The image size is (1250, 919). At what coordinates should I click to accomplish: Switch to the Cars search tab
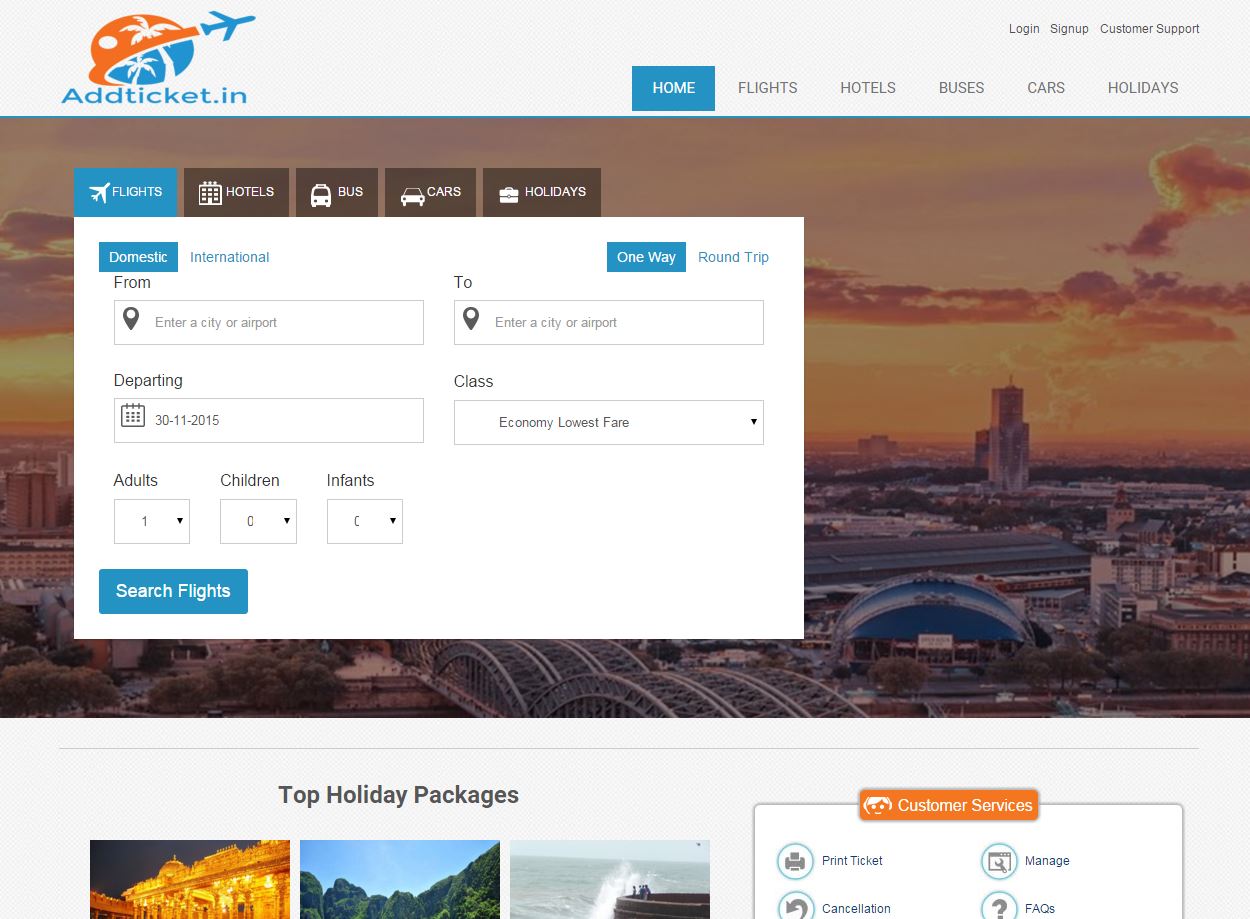[430, 192]
